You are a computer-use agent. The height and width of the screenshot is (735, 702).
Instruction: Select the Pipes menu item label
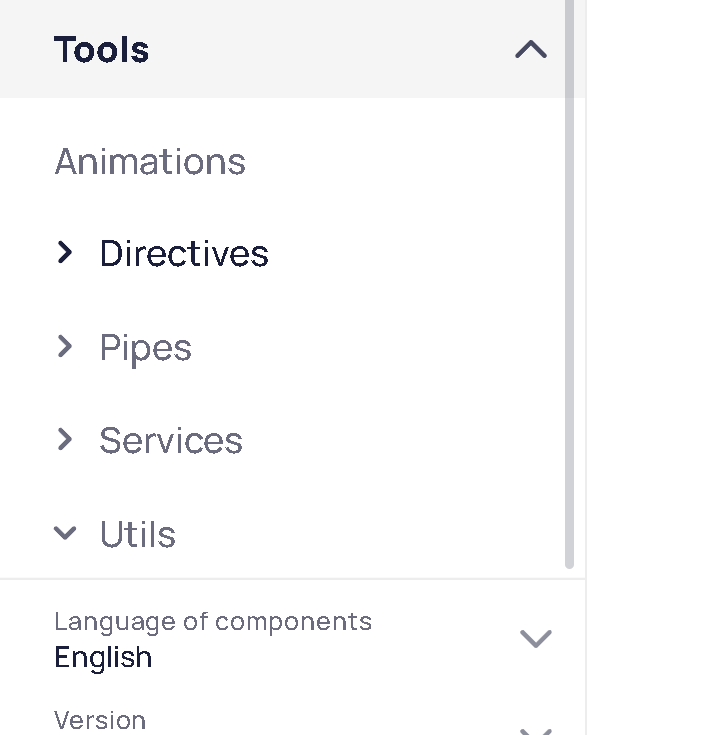145,348
